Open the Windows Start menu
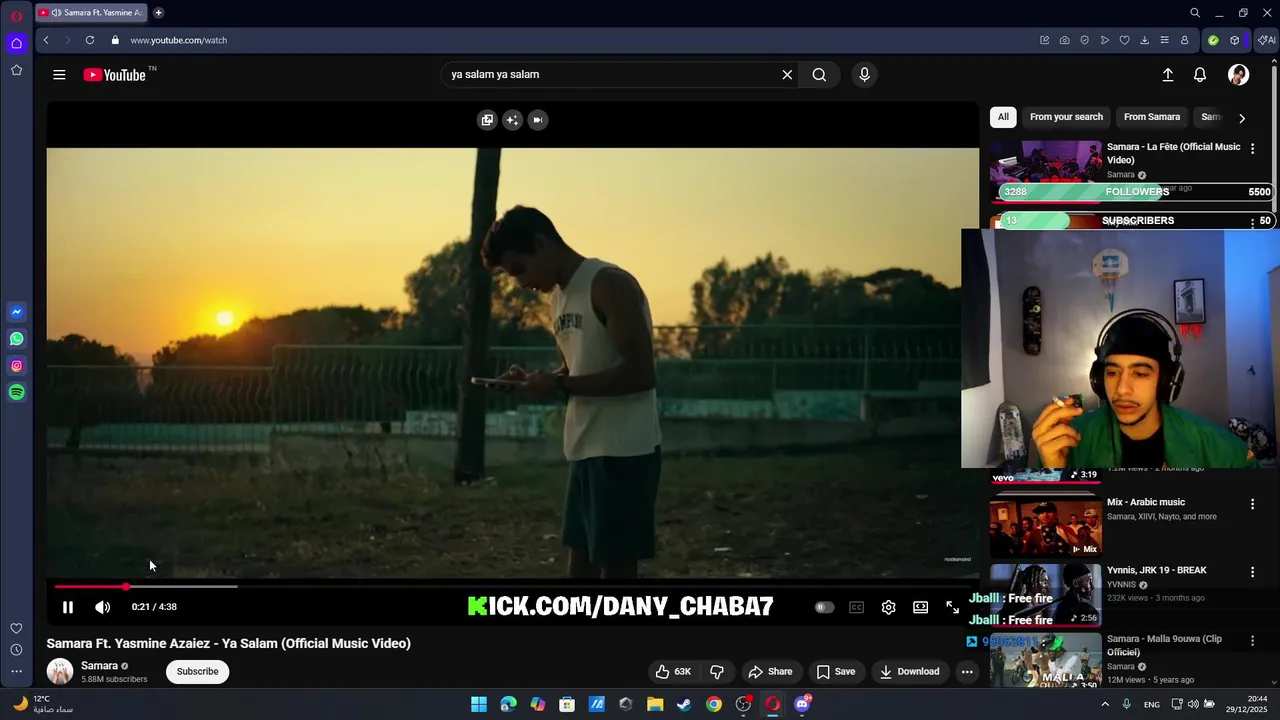 479,704
